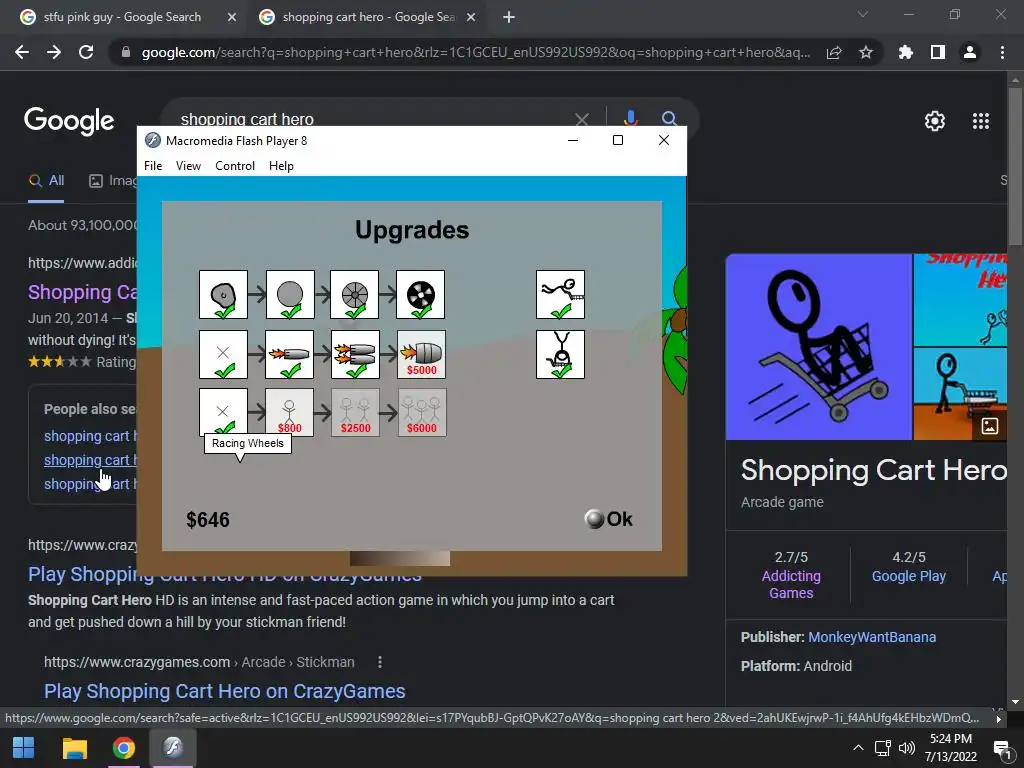Bookmark this page with star icon
Image resolution: width=1024 pixels, height=768 pixels.
[x=866, y=52]
